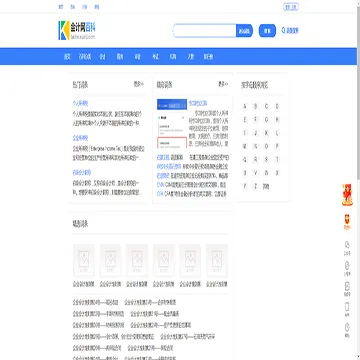Browse entries starting with letter C

click(x=266, y=107)
